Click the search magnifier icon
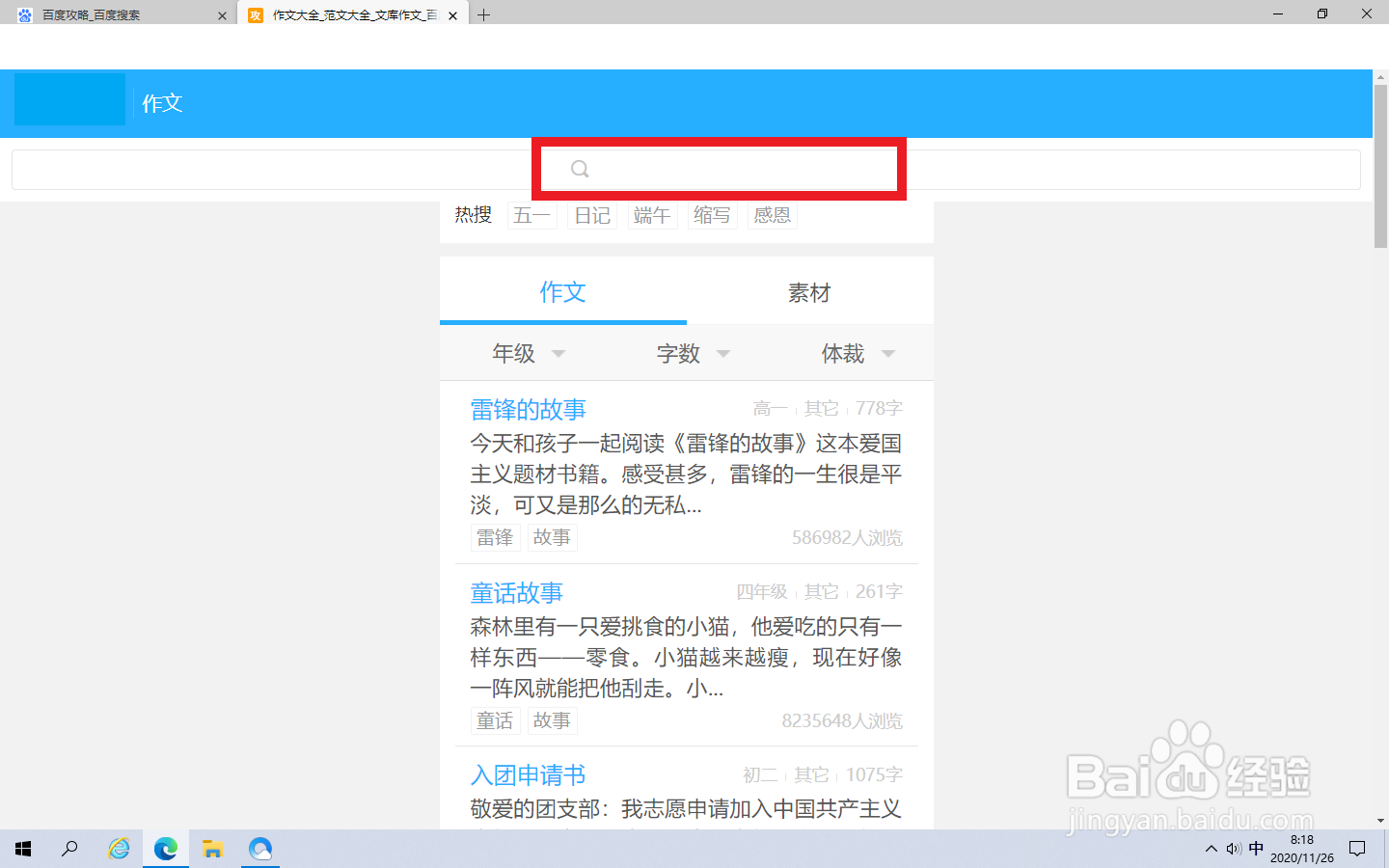Screen dimensions: 1389x868 580,169
